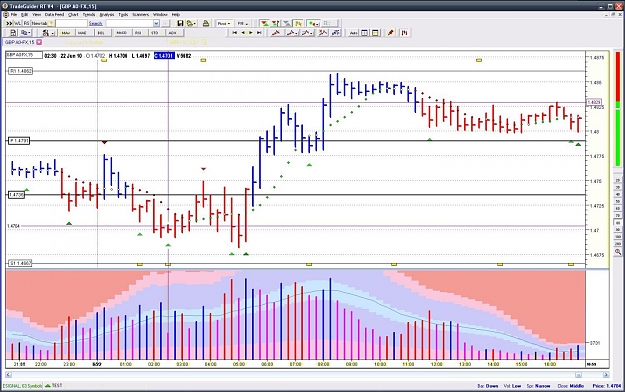Screen dimensions: 625x392
Task: Click the yellow window layout icon
Action: (x=375, y=33)
